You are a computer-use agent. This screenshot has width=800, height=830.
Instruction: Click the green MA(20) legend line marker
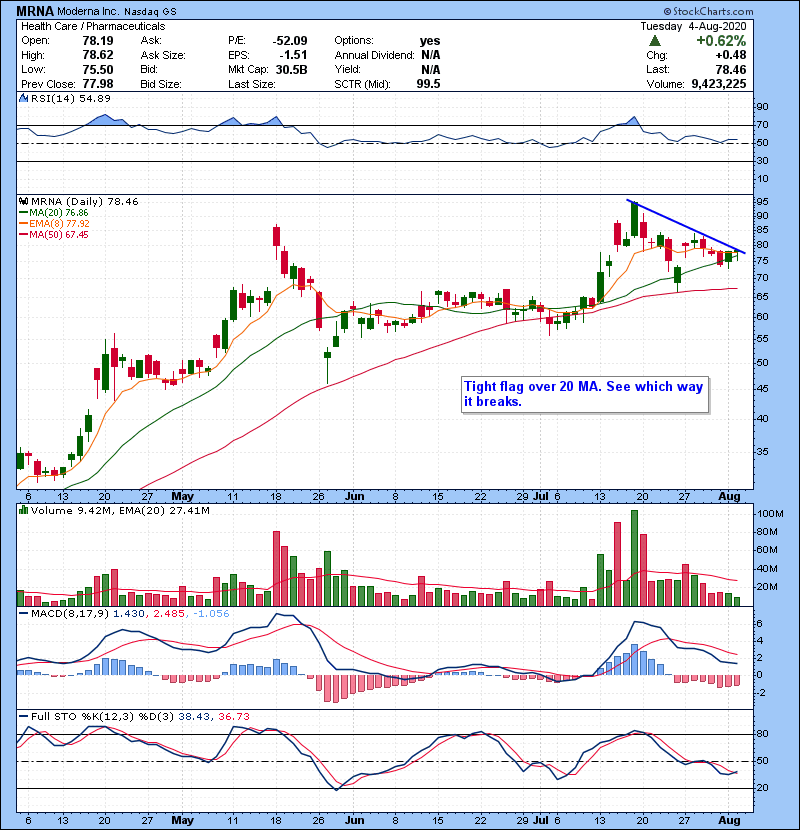pos(23,213)
